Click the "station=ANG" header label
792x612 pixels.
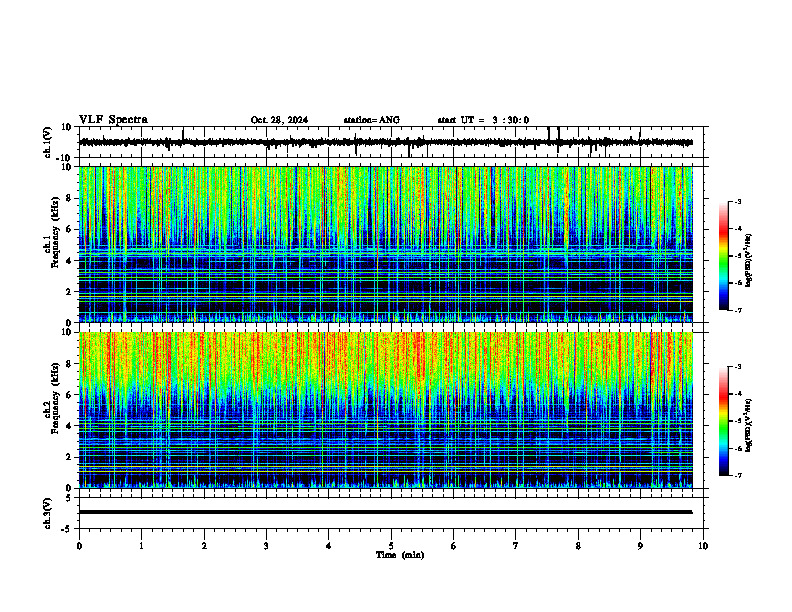tap(372, 120)
